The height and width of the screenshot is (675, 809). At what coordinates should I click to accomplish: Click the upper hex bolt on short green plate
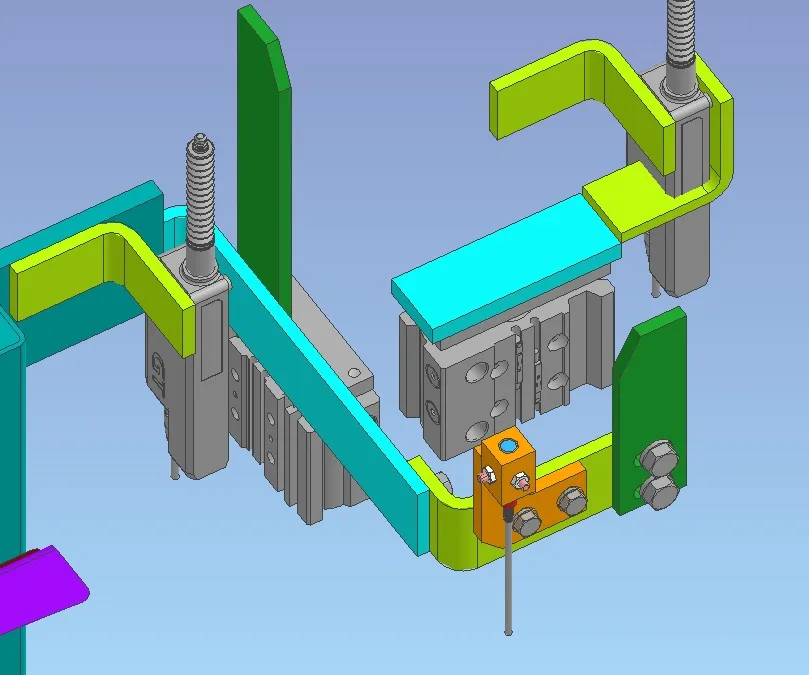coord(659,459)
